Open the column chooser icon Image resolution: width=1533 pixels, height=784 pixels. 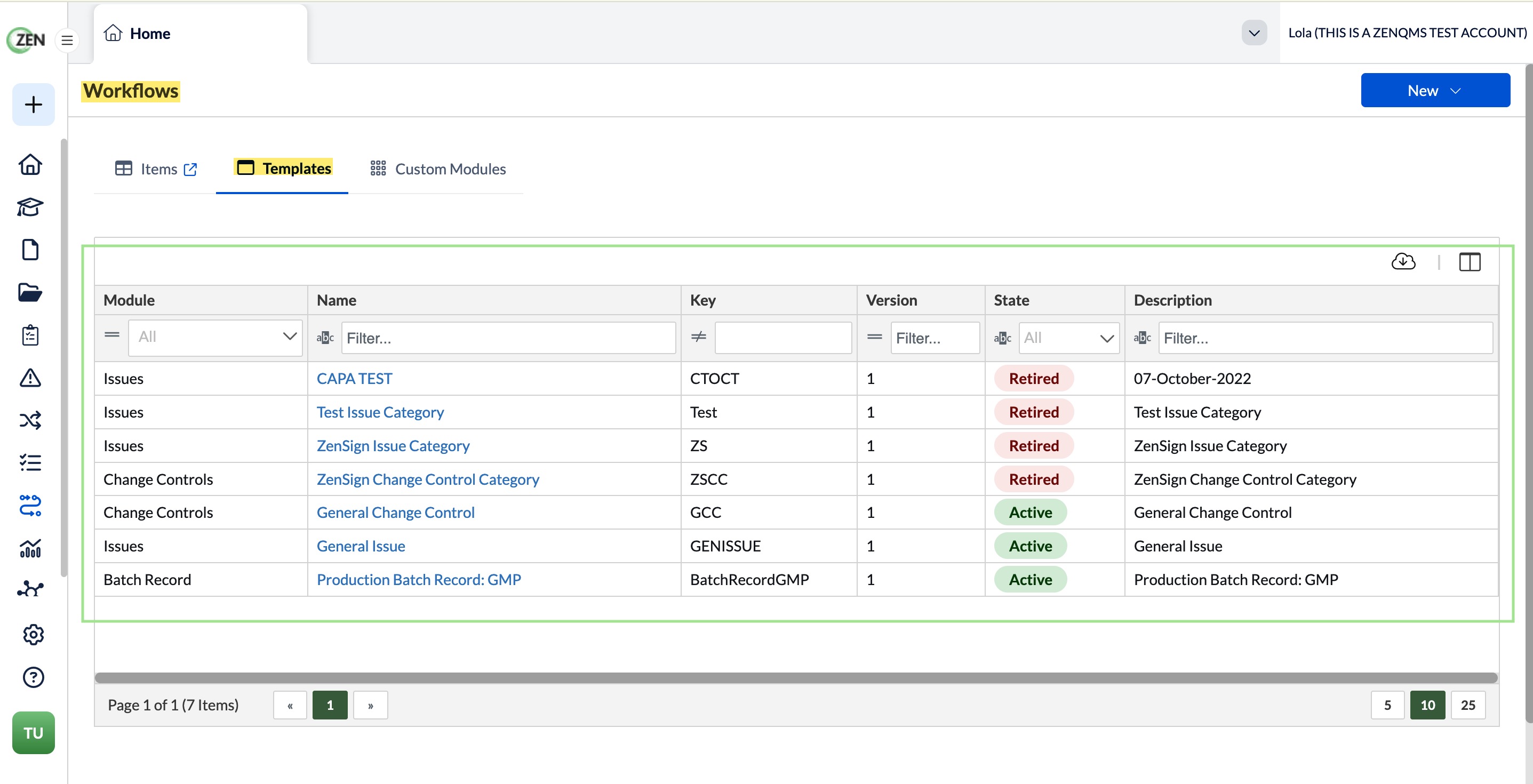[1470, 262]
